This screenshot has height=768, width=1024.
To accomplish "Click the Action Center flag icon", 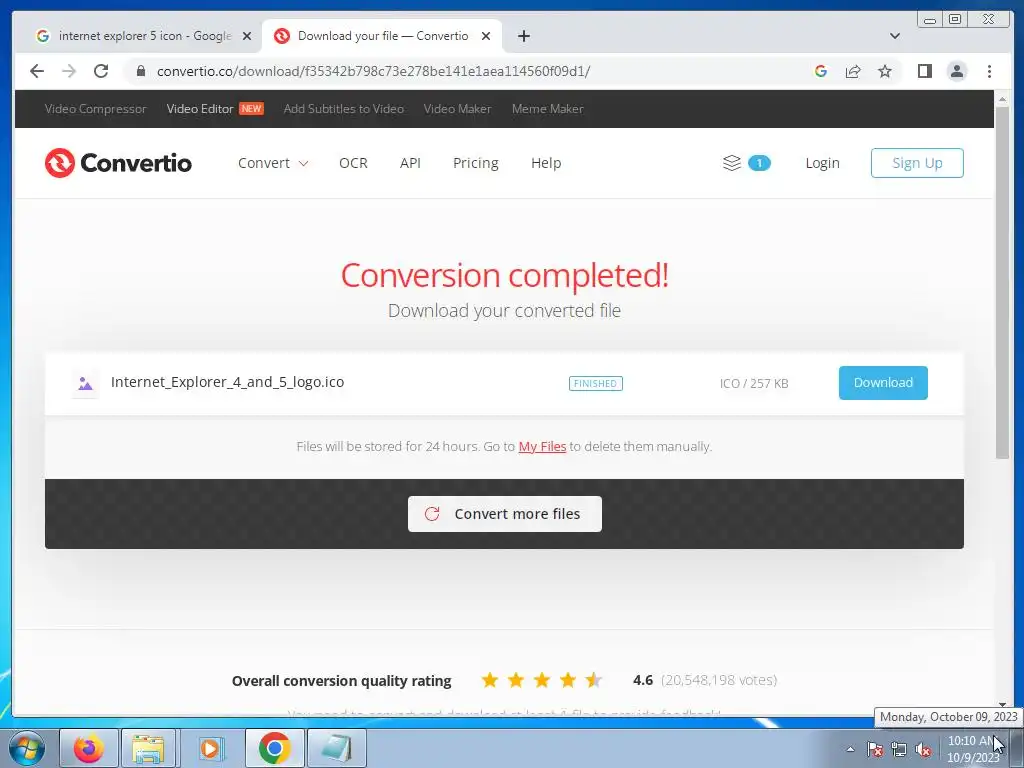I will pyautogui.click(x=875, y=749).
